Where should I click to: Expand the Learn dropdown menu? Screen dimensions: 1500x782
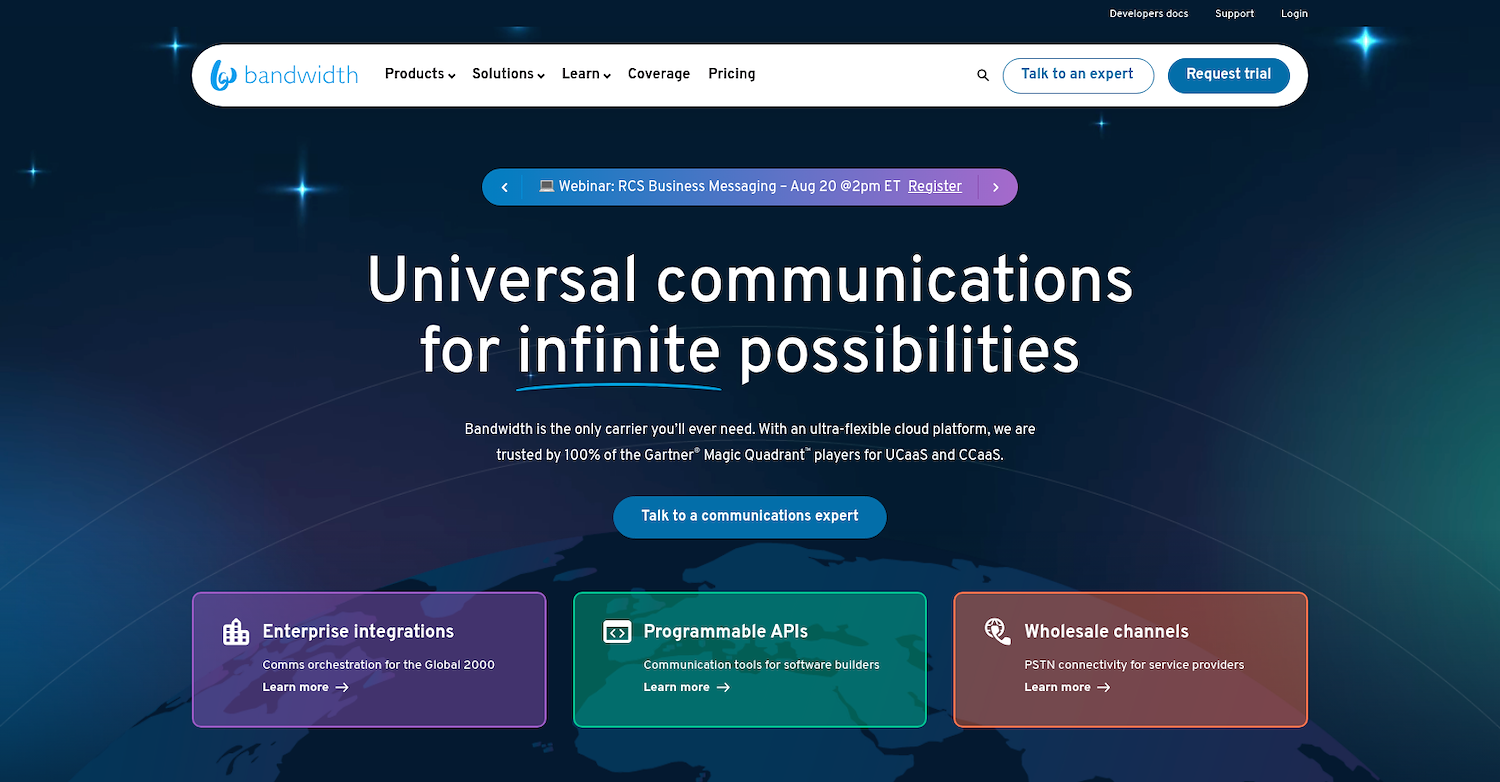click(x=586, y=74)
